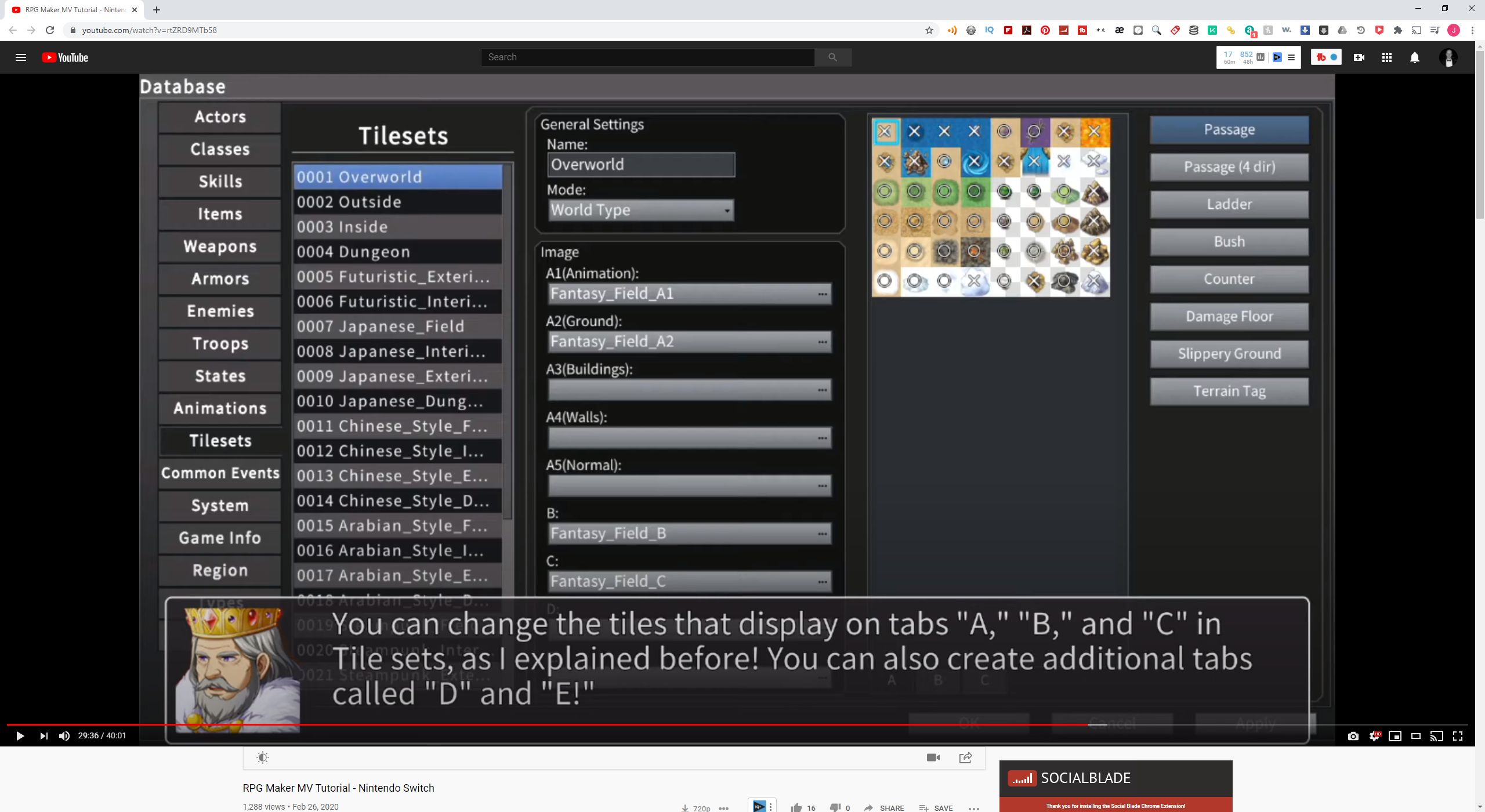Viewport: 1485px width, 812px height.
Task: Toggle passage on the orange lava tile
Action: (1094, 132)
